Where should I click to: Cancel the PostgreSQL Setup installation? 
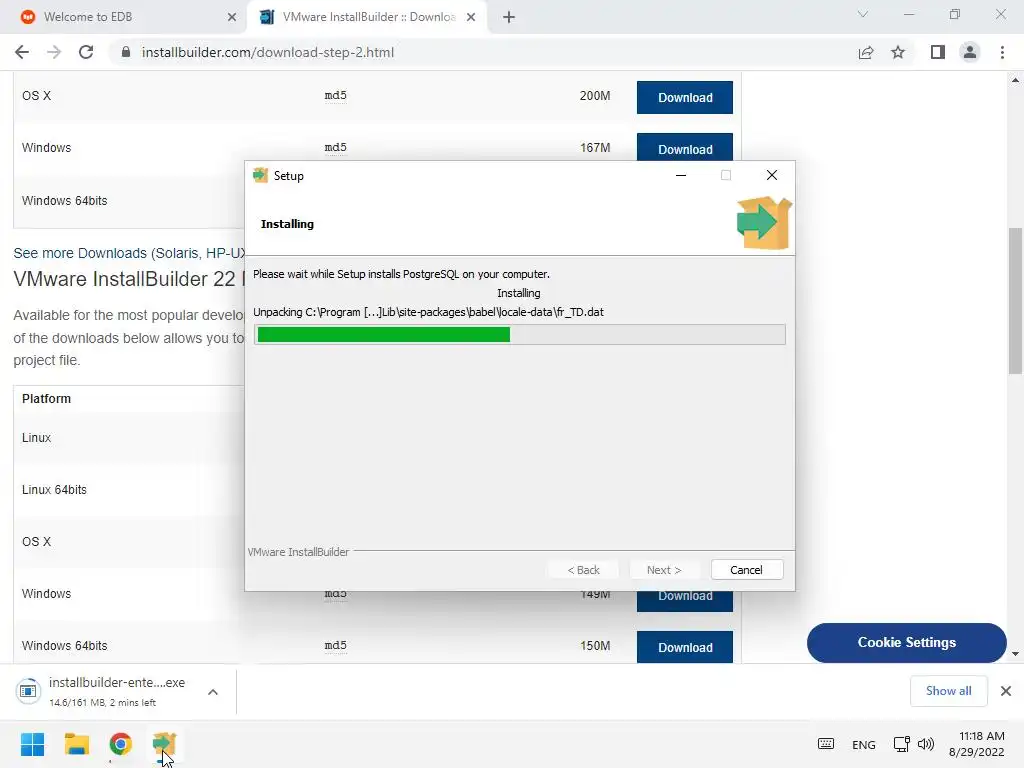(746, 569)
